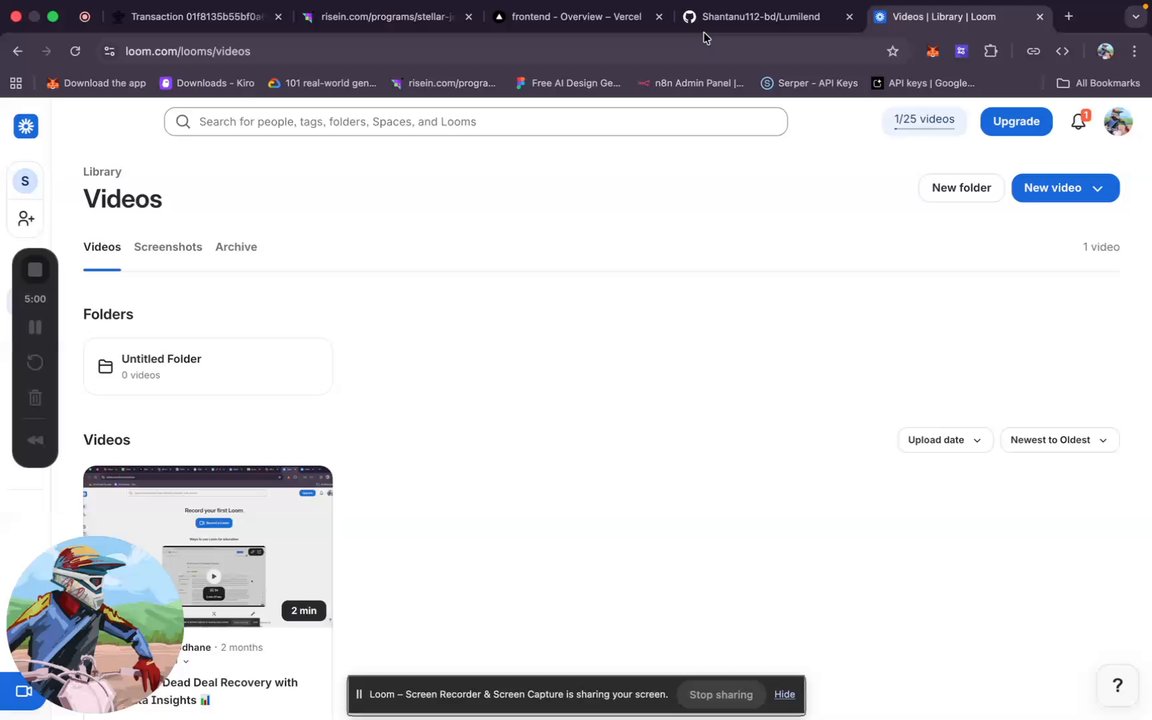The height and width of the screenshot is (720, 1152).
Task: Delete the recording with the trash icon
Action: (x=35, y=397)
